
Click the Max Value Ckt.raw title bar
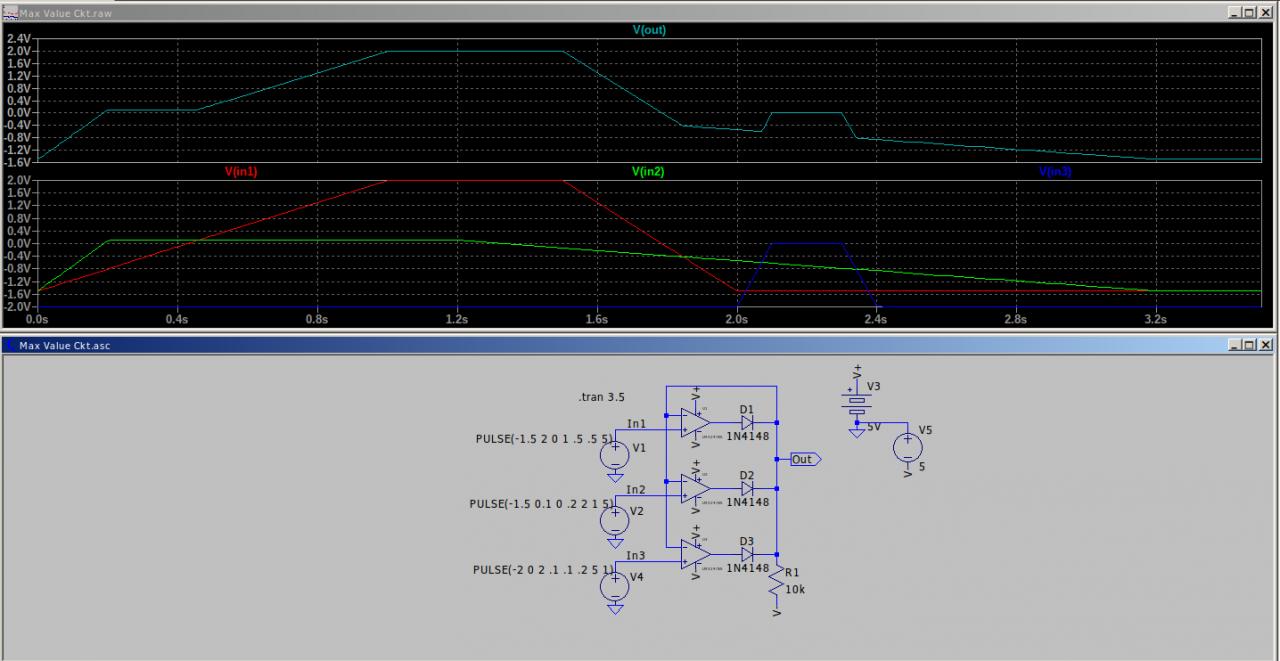pyautogui.click(x=640, y=14)
